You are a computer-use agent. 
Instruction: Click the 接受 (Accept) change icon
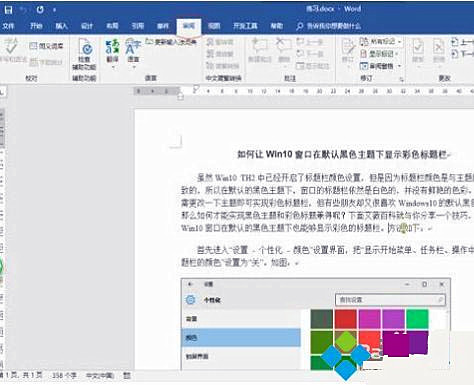[x=418, y=47]
